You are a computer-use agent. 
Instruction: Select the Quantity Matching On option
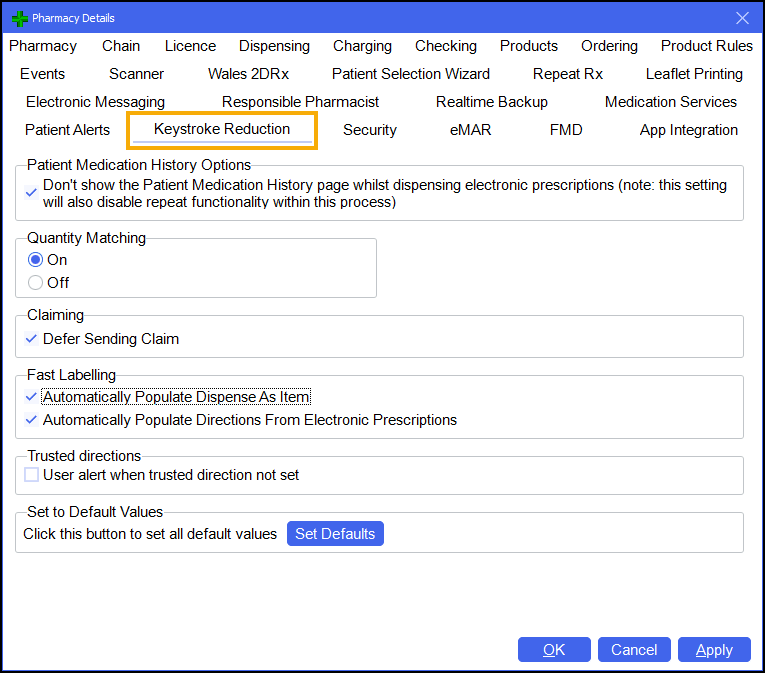tap(36, 260)
